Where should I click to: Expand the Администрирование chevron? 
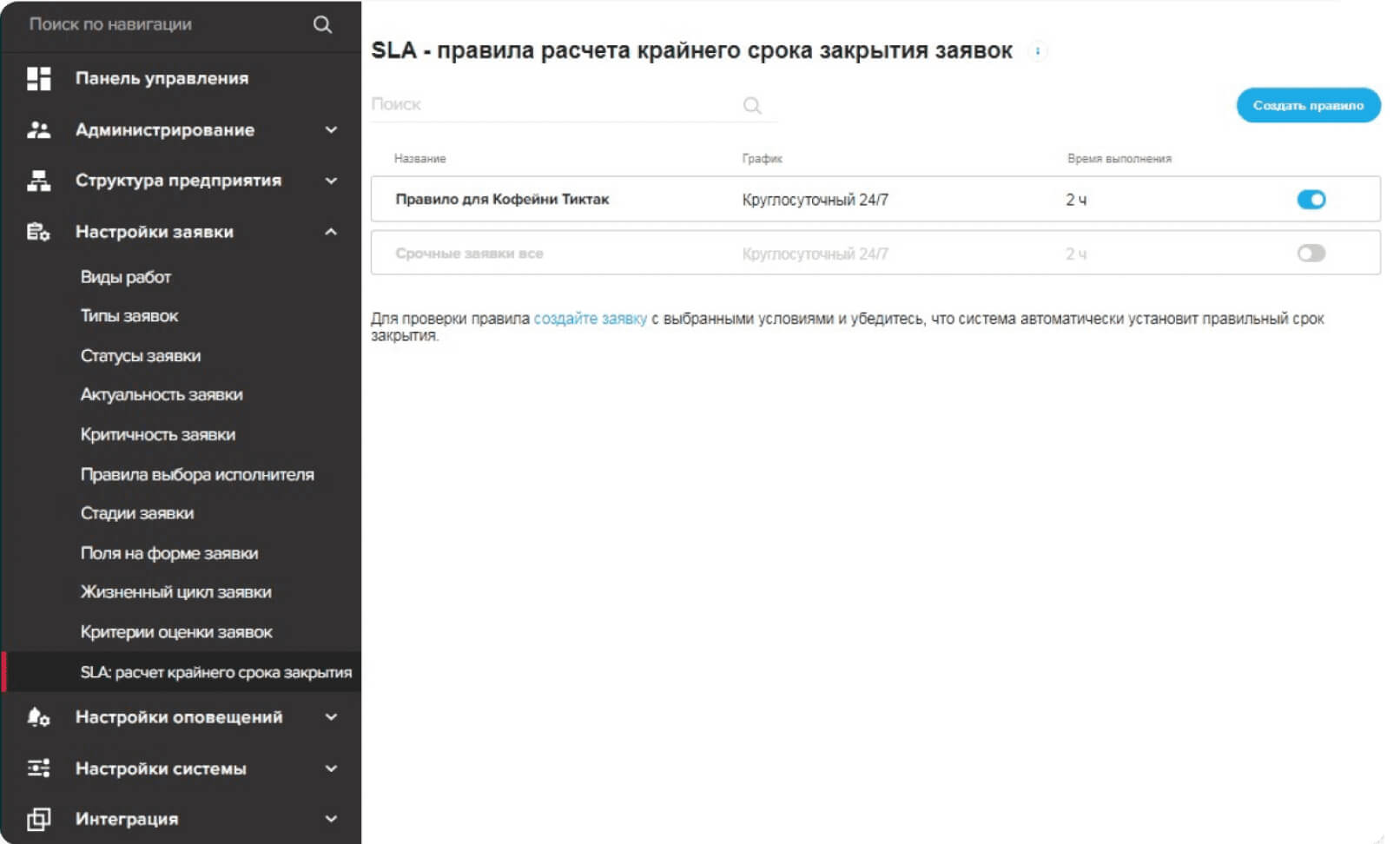click(x=331, y=130)
